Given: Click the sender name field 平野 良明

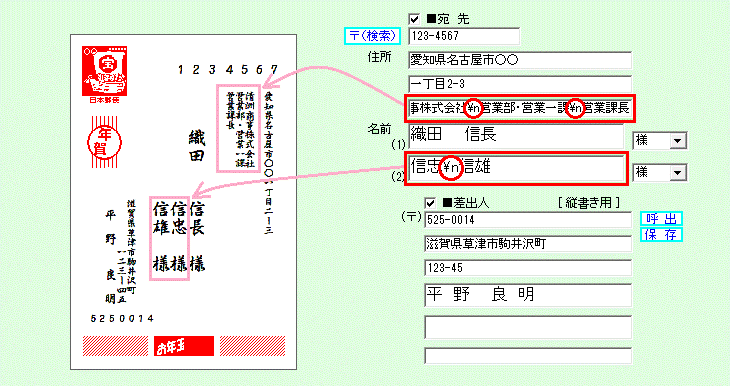Looking at the screenshot, I should click(x=528, y=295).
